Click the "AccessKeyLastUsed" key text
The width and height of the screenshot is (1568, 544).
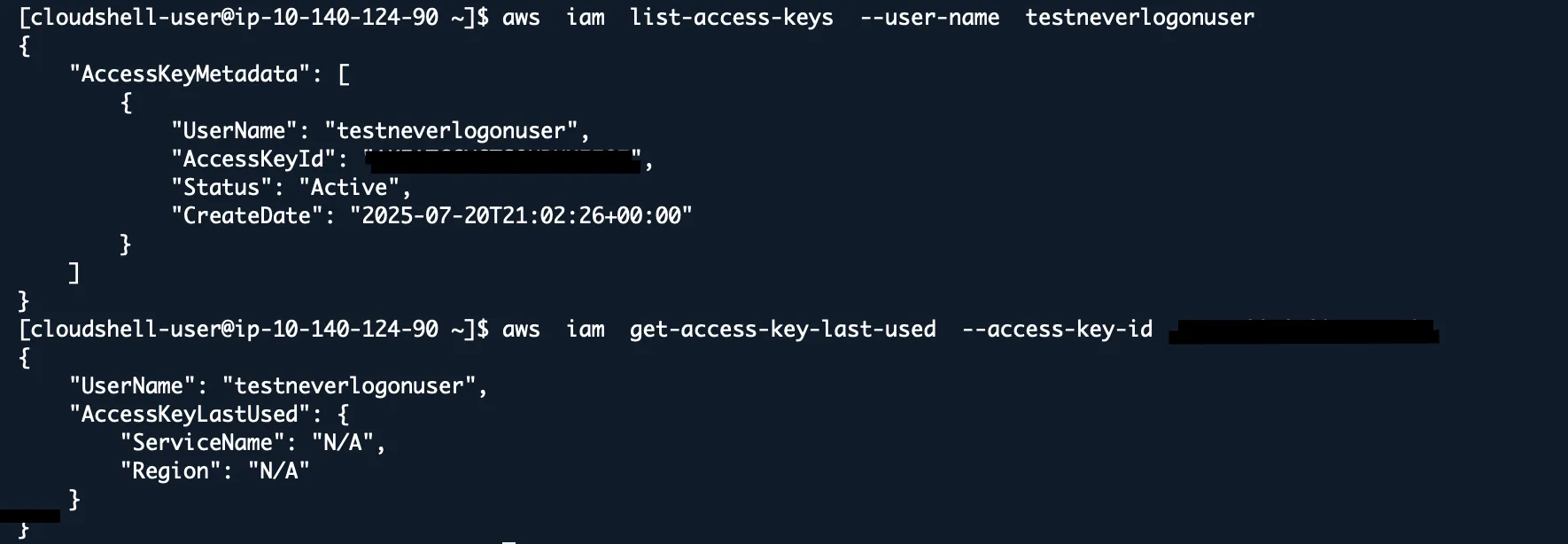click(190, 415)
